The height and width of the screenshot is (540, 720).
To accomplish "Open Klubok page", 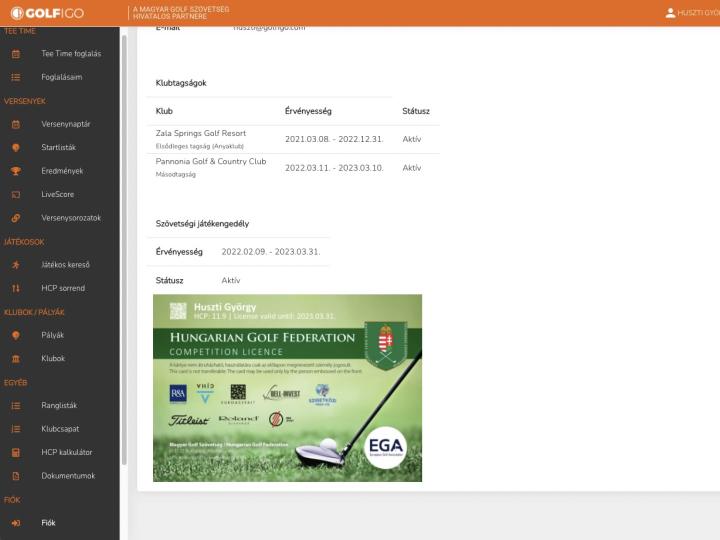I will [53, 359].
